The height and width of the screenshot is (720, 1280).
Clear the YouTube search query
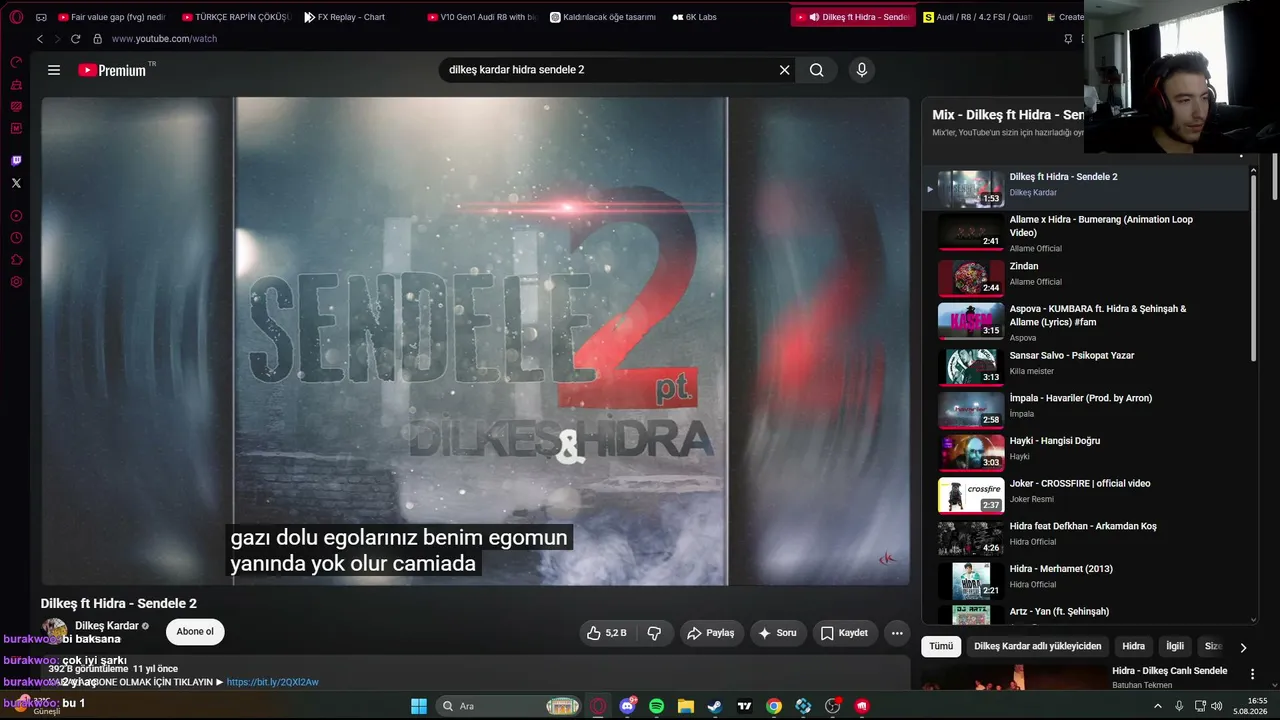[x=784, y=70]
